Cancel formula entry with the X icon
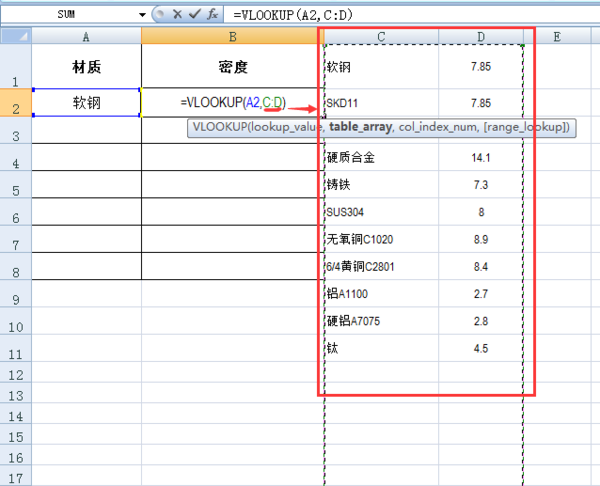 pyautogui.click(x=177, y=14)
